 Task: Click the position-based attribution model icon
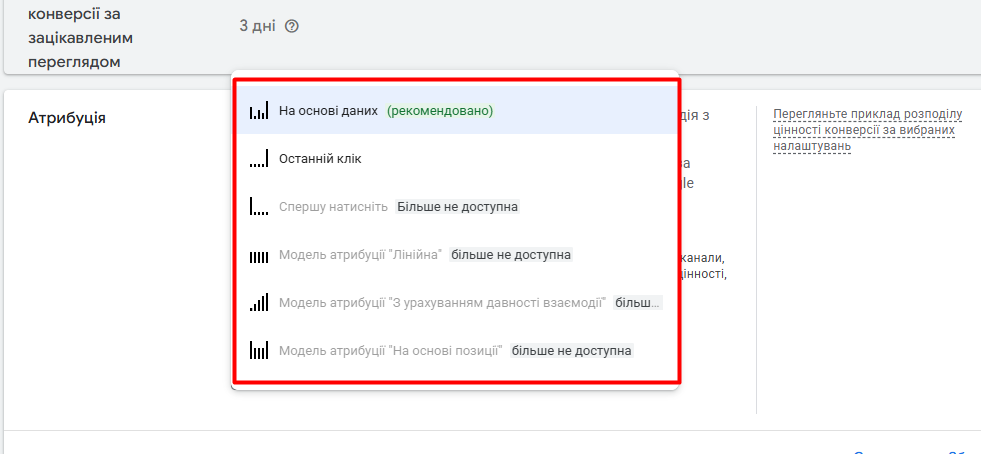pyautogui.click(x=259, y=351)
